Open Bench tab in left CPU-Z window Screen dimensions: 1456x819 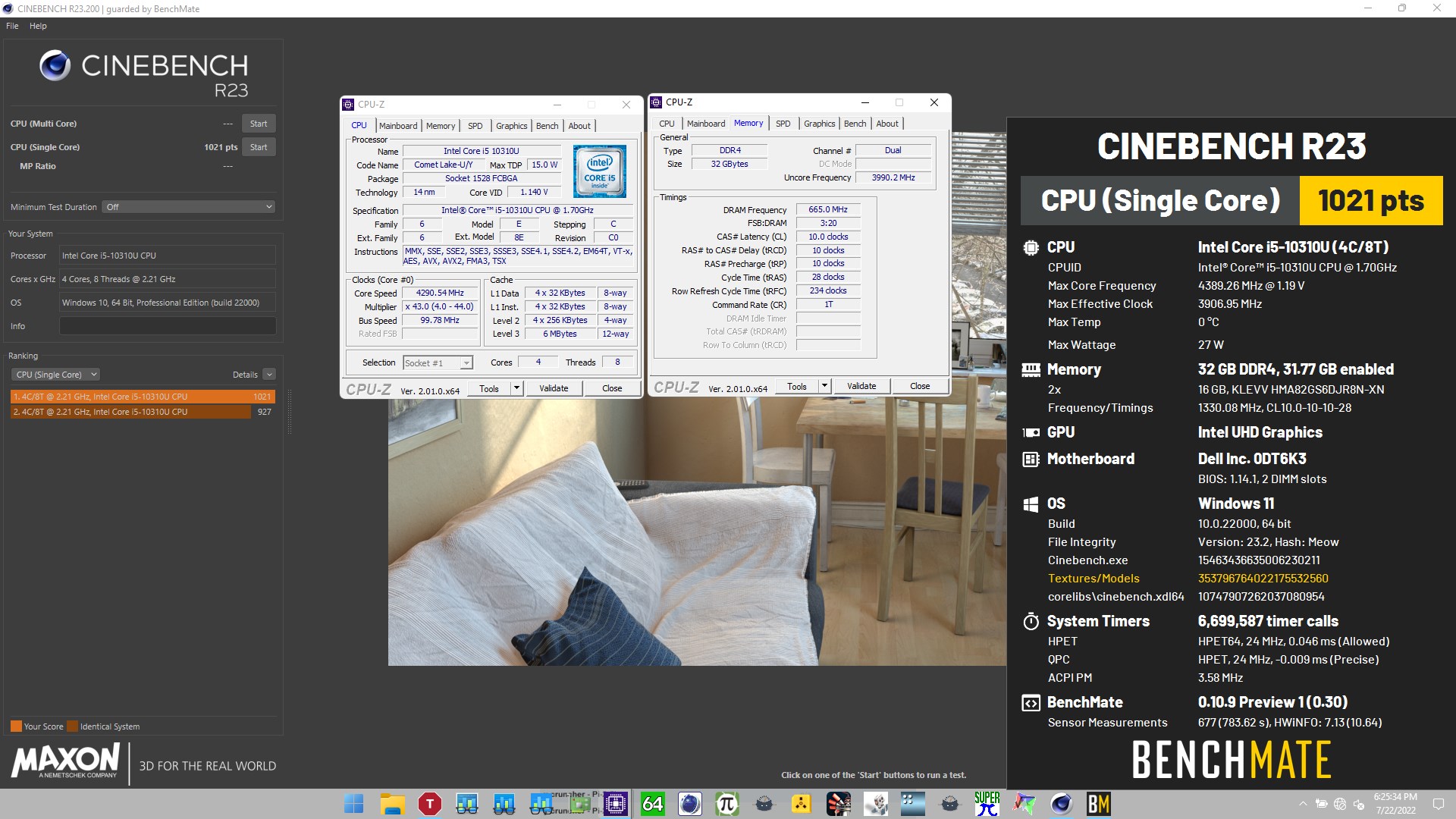point(548,126)
